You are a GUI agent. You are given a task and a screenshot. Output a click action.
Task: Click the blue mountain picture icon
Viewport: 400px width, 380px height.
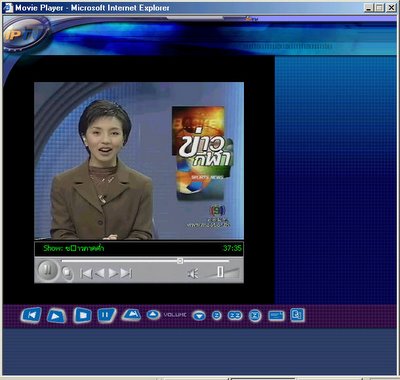click(131, 314)
